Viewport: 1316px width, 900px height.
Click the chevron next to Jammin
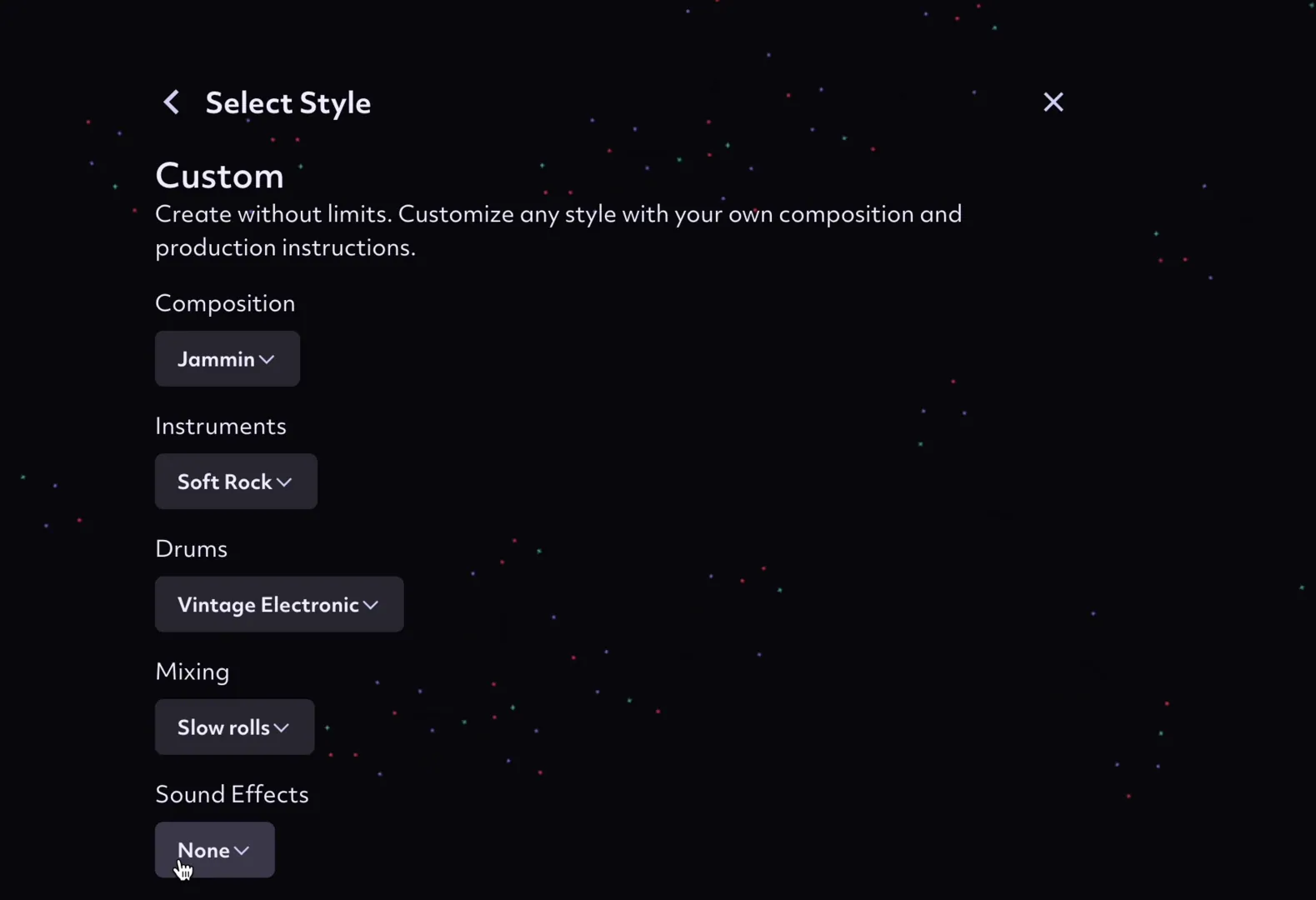click(267, 360)
